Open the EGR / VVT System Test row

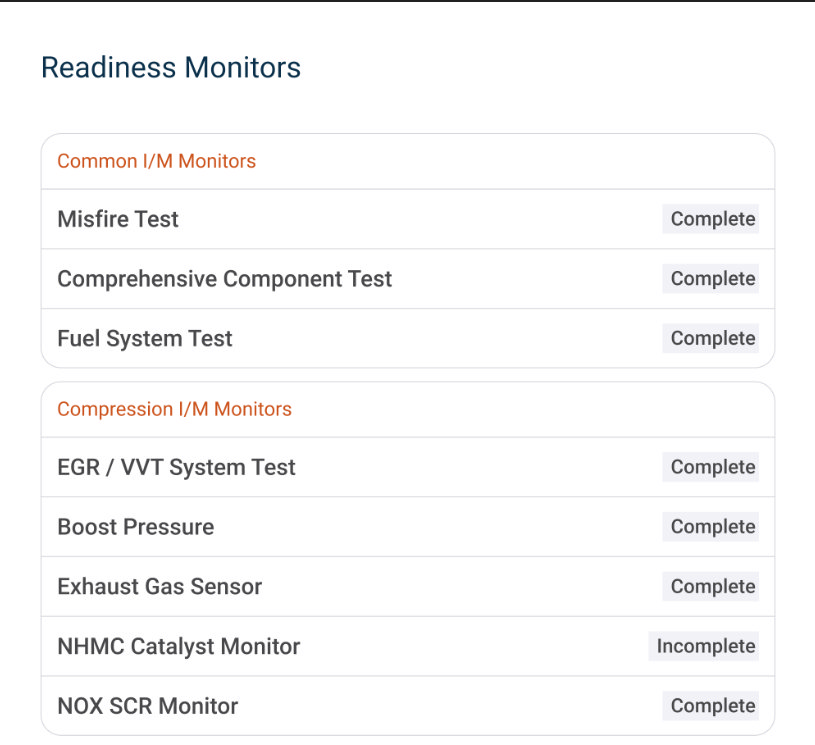(x=408, y=467)
